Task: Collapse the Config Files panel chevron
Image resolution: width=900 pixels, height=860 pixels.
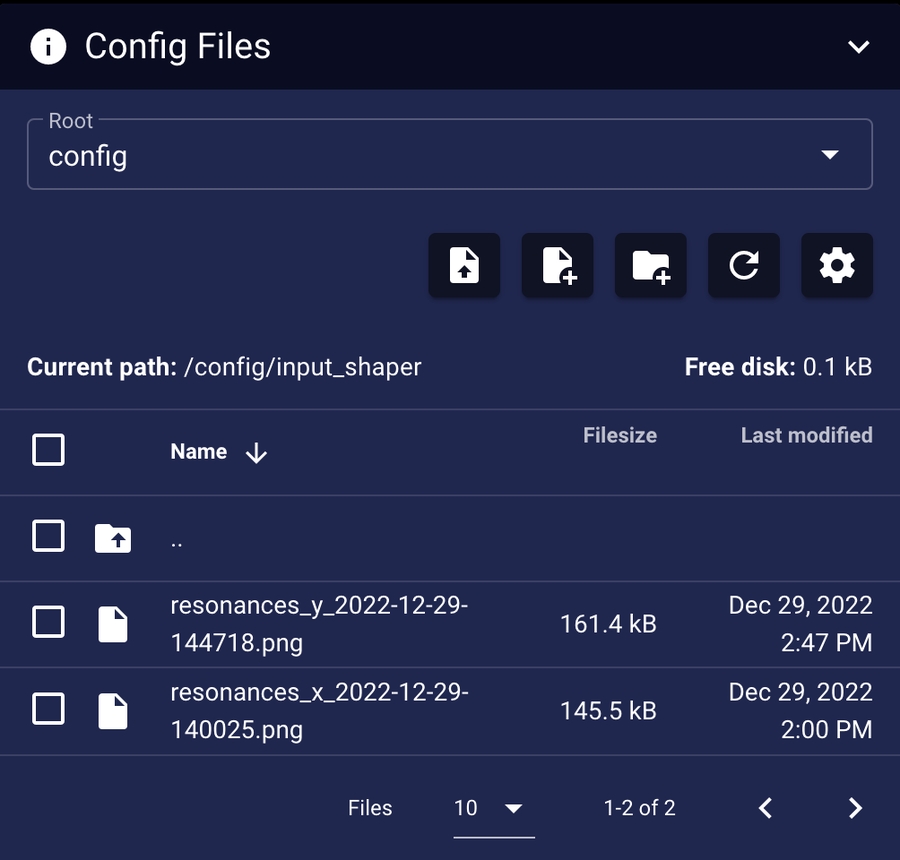Action: click(x=858, y=47)
